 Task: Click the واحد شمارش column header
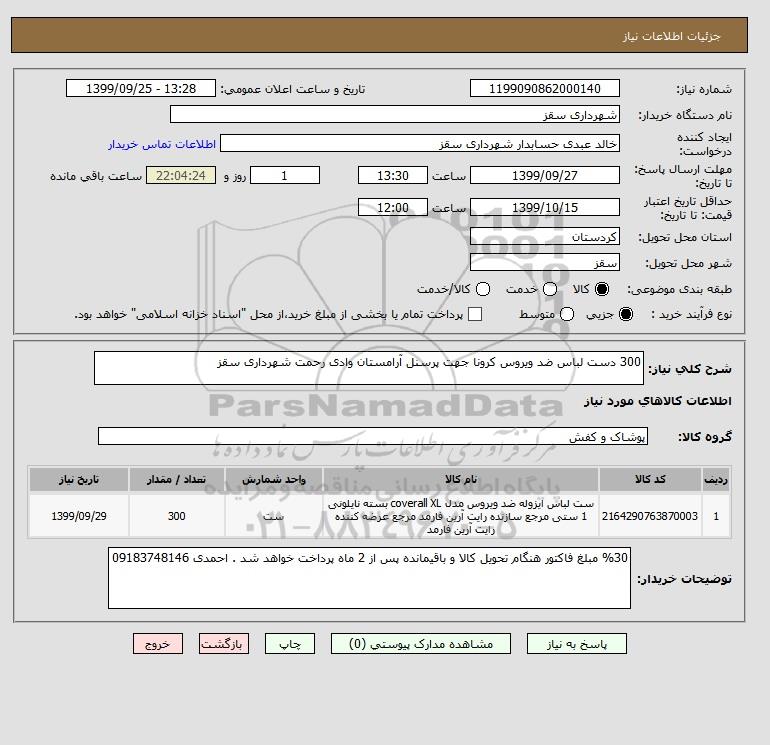[274, 479]
